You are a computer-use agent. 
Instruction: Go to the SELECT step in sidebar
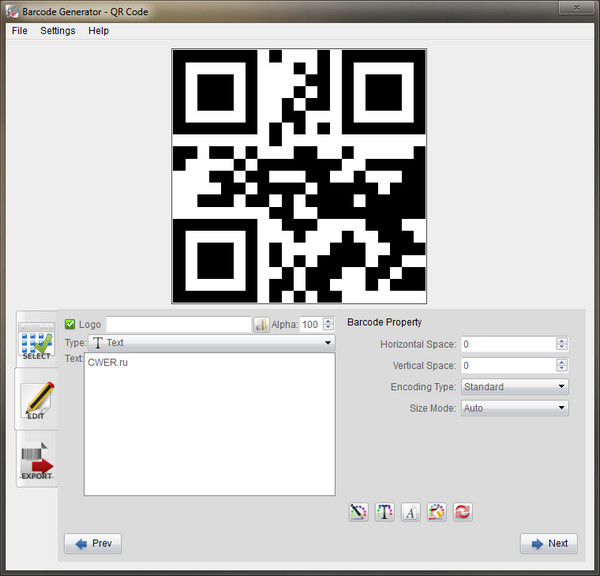coord(37,340)
